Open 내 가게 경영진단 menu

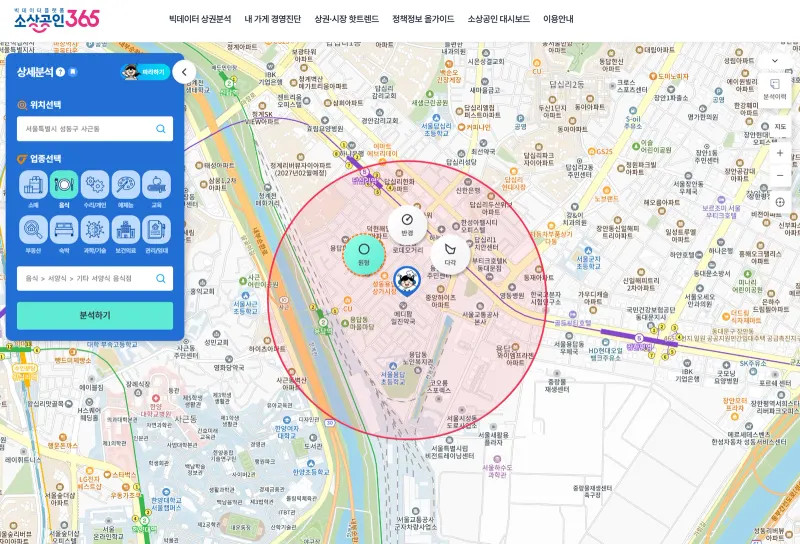[272, 19]
